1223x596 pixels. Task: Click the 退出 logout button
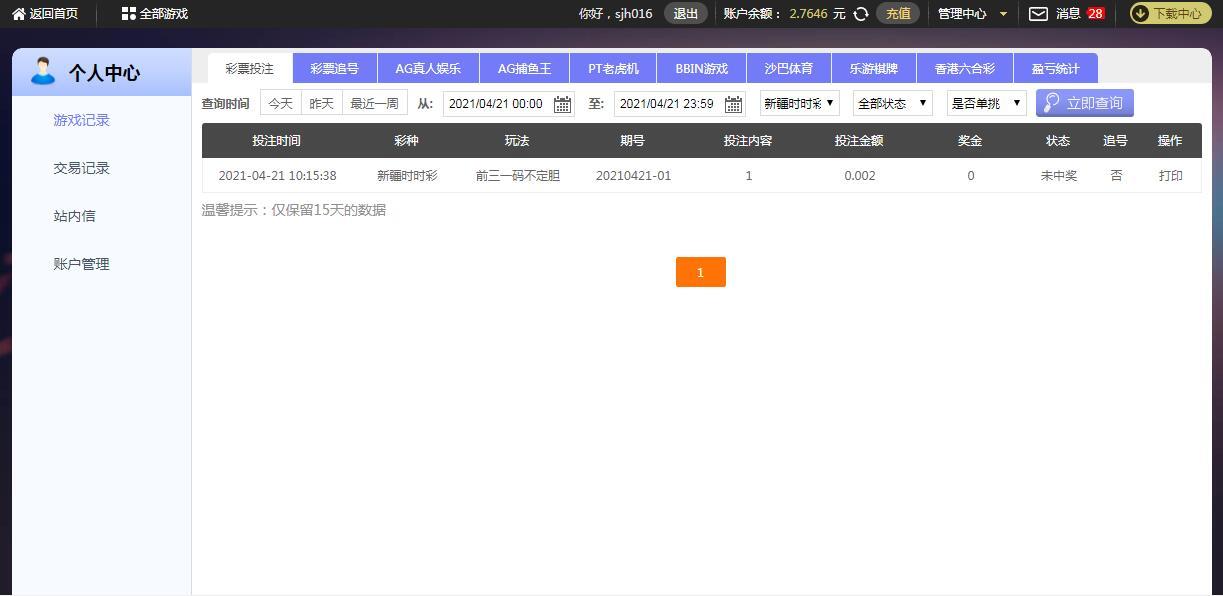[686, 14]
